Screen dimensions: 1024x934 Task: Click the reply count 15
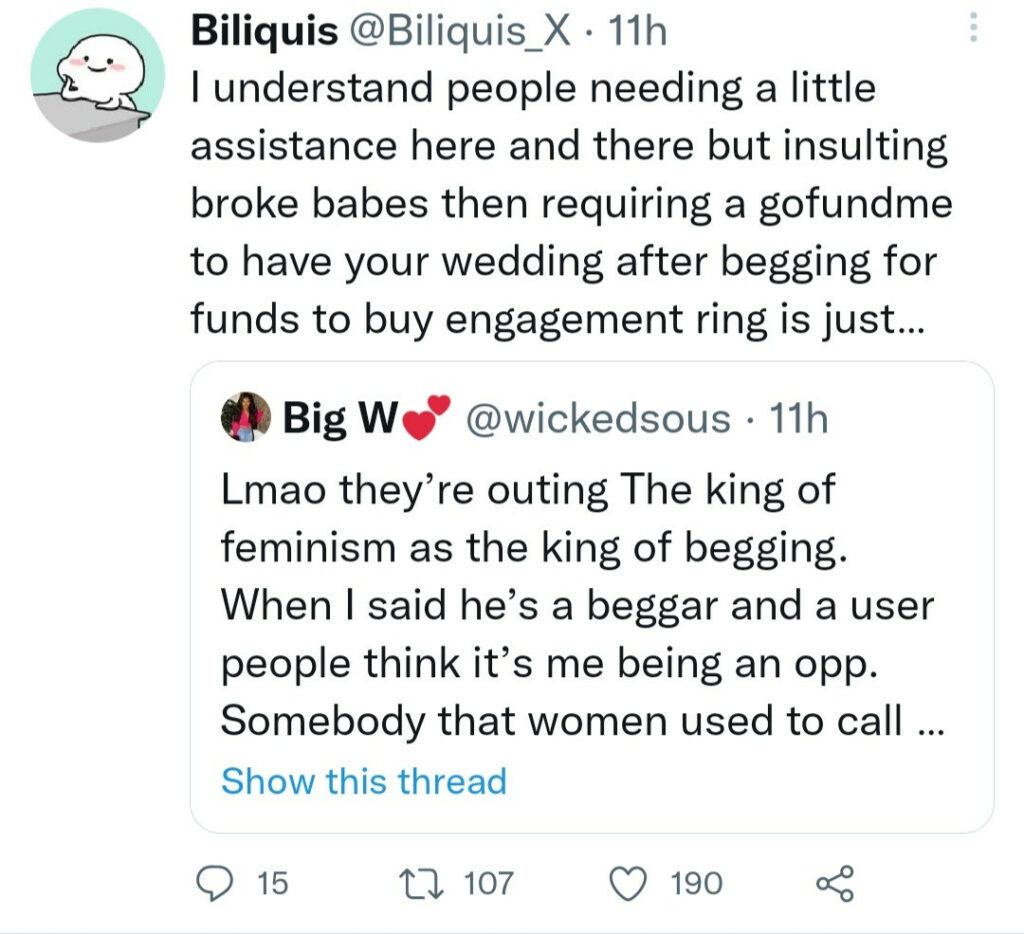pyautogui.click(x=272, y=884)
